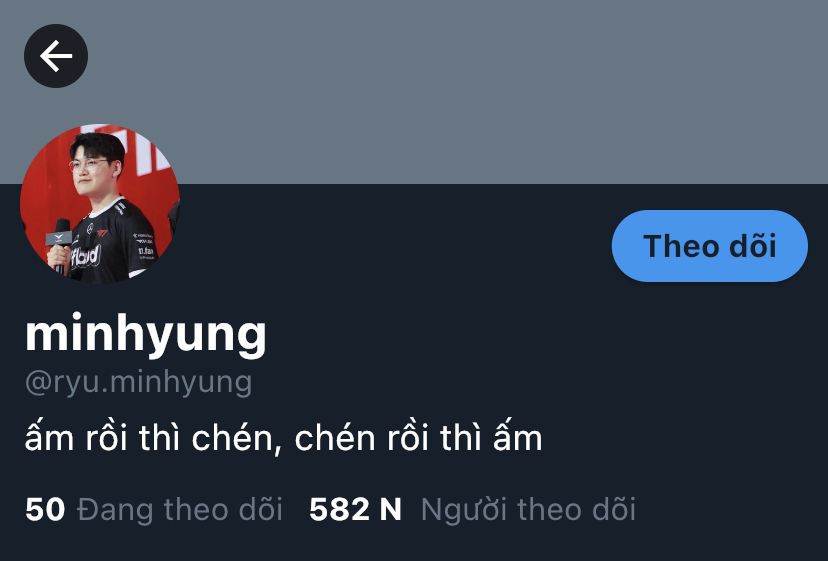The image size is (828, 561).
Task: Click the number 50 following count
Action: (x=45, y=509)
